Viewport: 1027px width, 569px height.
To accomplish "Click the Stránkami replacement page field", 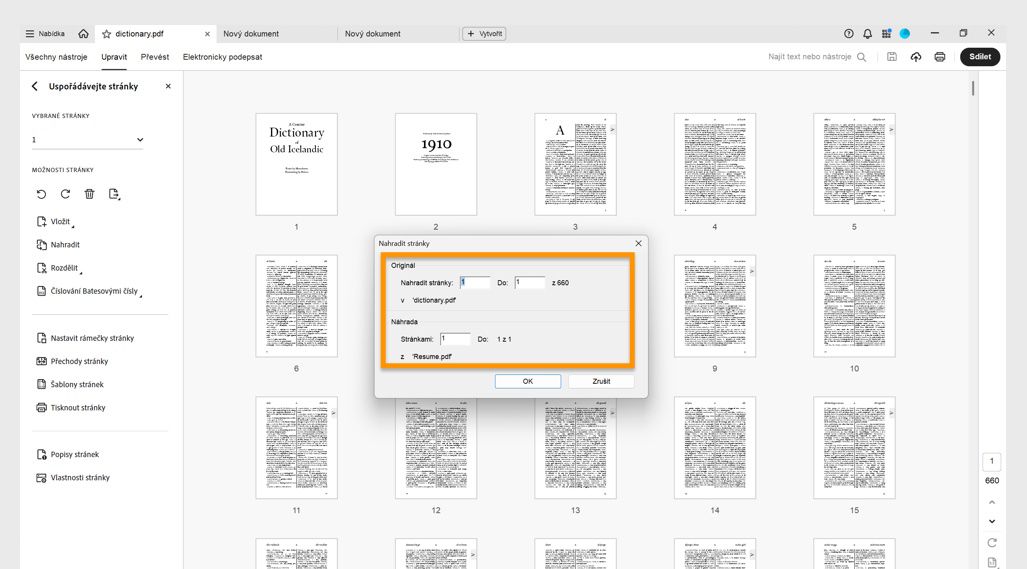I will [x=455, y=339].
